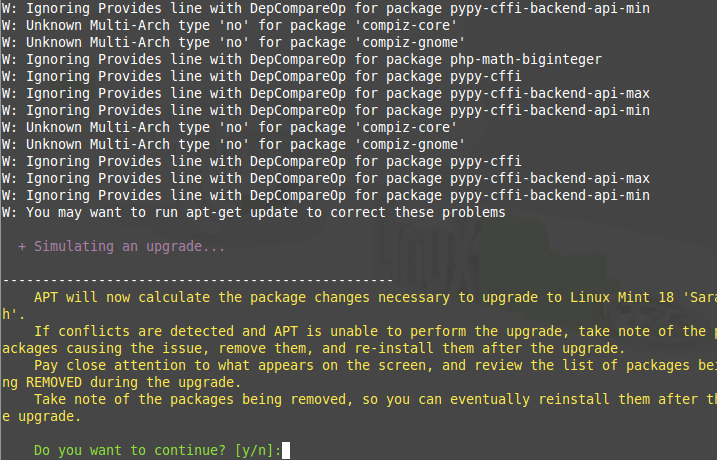Click the terminal cursor after the y/n prompt
Viewport: 717px width, 460px height.
tap(286, 451)
